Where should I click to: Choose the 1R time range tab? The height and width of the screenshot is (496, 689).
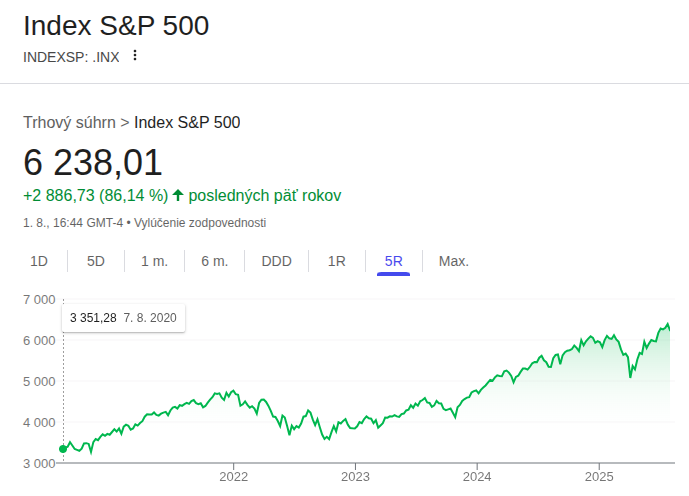337,261
